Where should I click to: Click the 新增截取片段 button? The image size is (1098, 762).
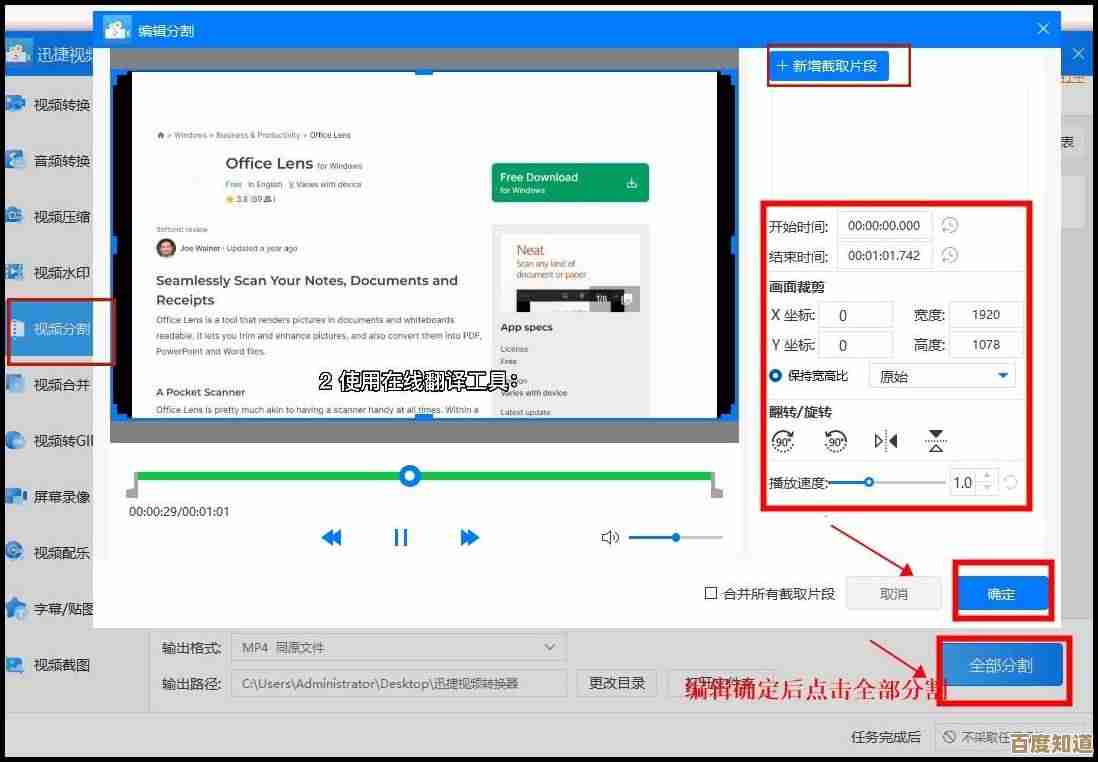(827, 66)
